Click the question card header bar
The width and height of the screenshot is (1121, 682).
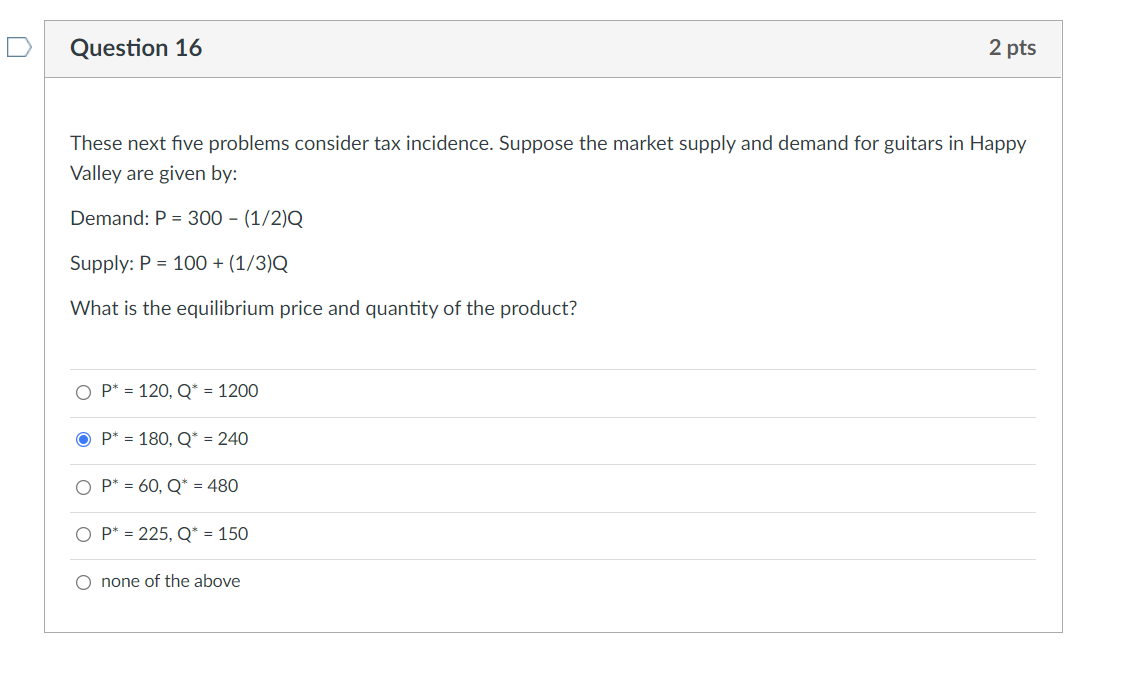[x=553, y=47]
